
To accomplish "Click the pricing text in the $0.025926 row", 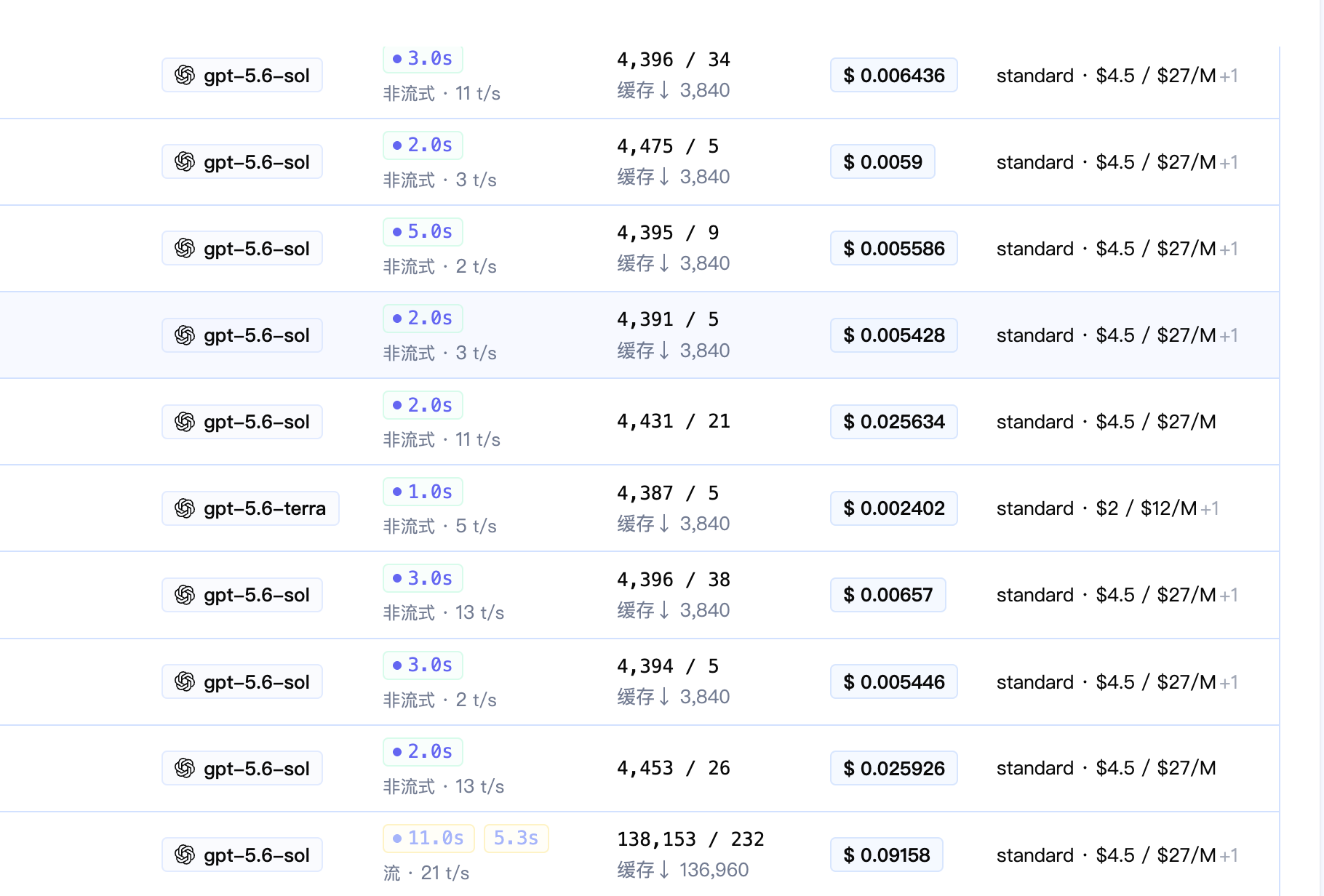I will pyautogui.click(x=1106, y=768).
